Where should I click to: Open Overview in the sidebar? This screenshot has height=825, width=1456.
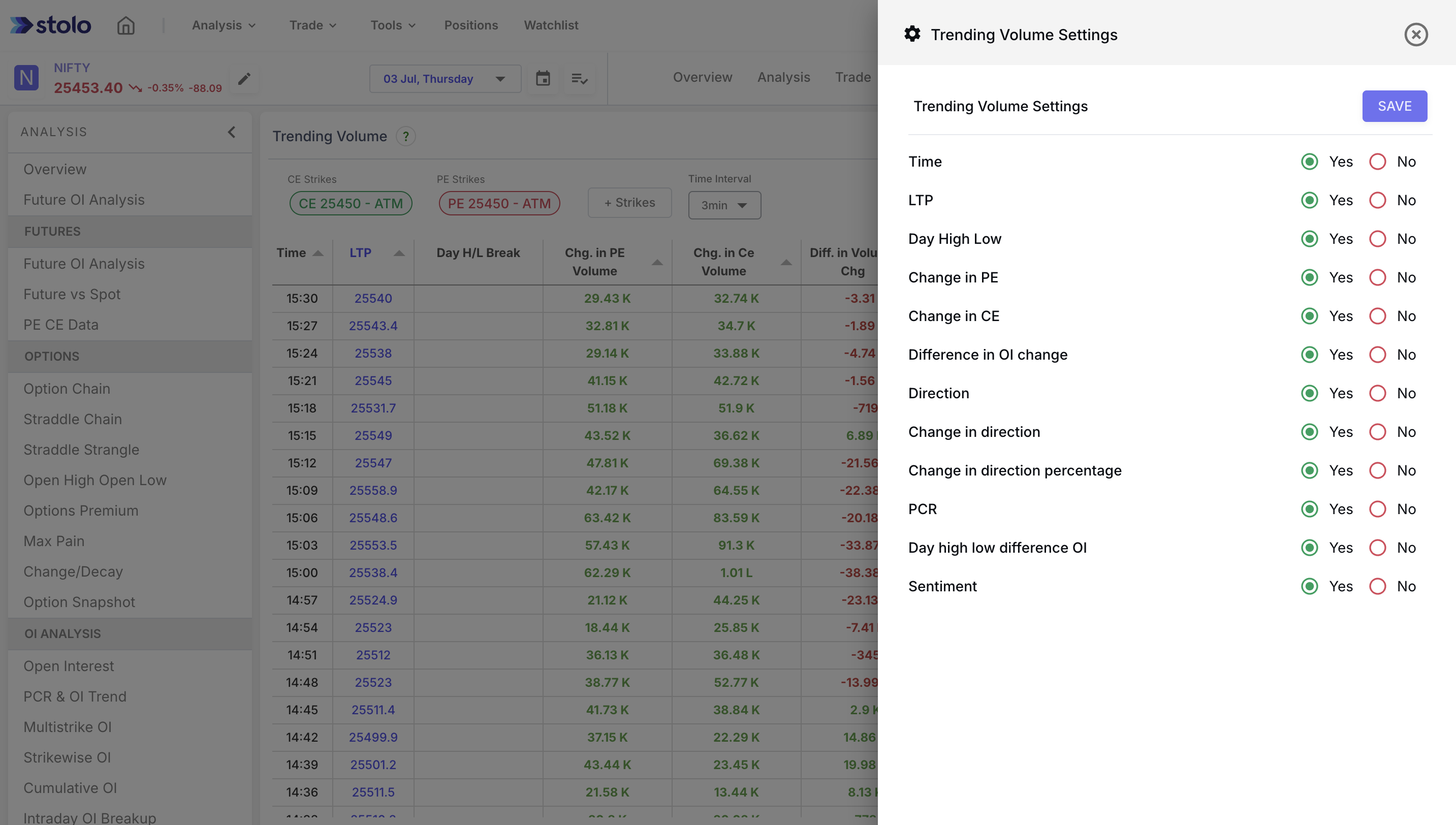(x=55, y=170)
